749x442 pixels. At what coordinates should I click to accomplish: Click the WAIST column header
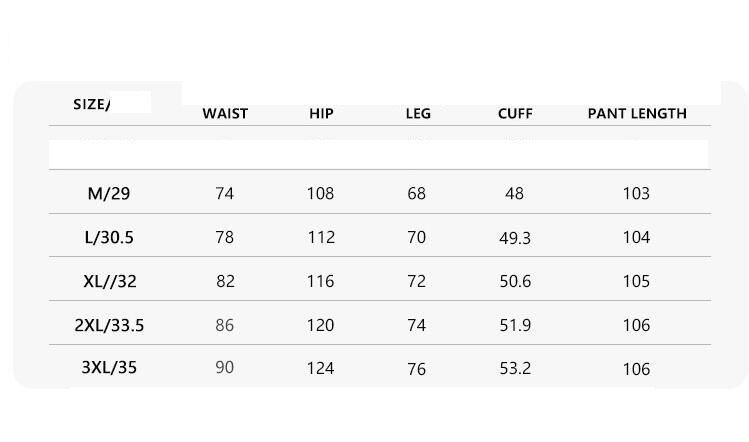coord(225,113)
